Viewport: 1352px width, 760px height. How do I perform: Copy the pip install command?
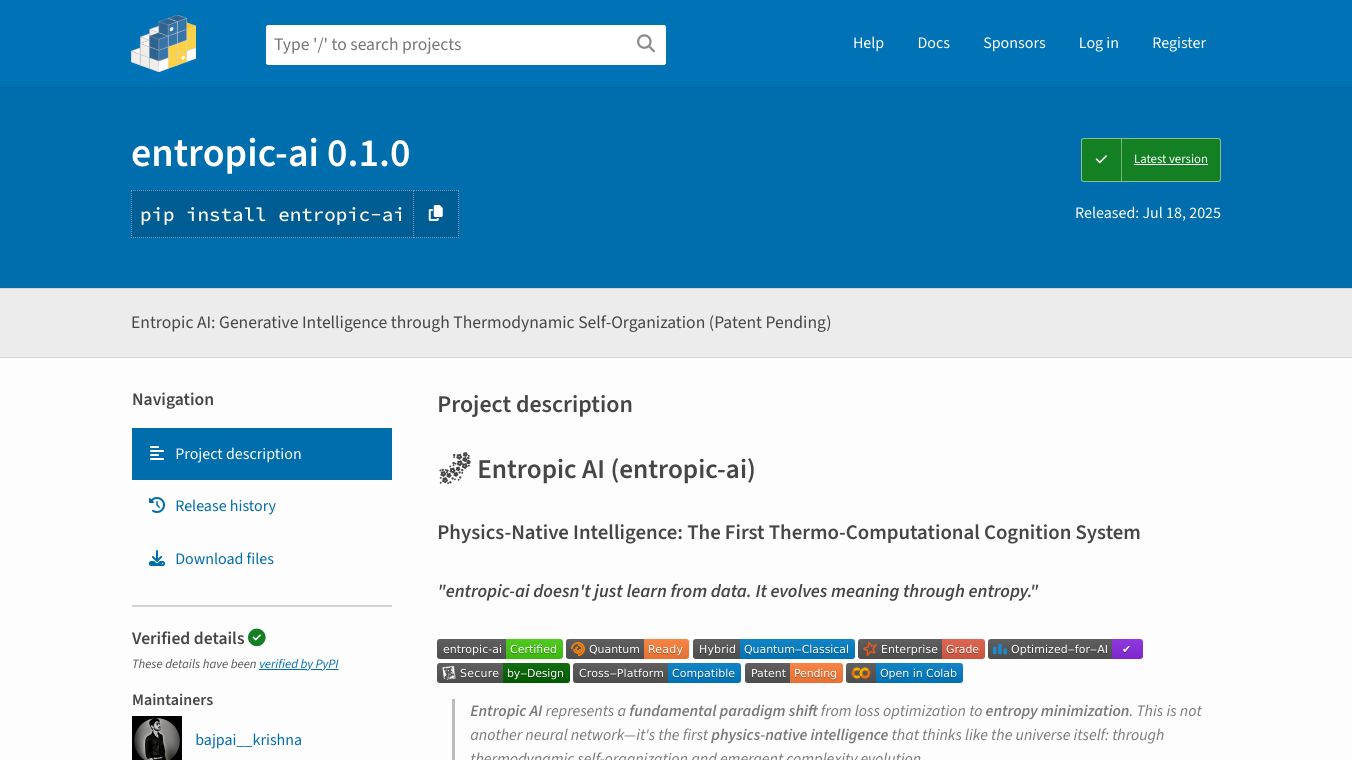pos(436,214)
